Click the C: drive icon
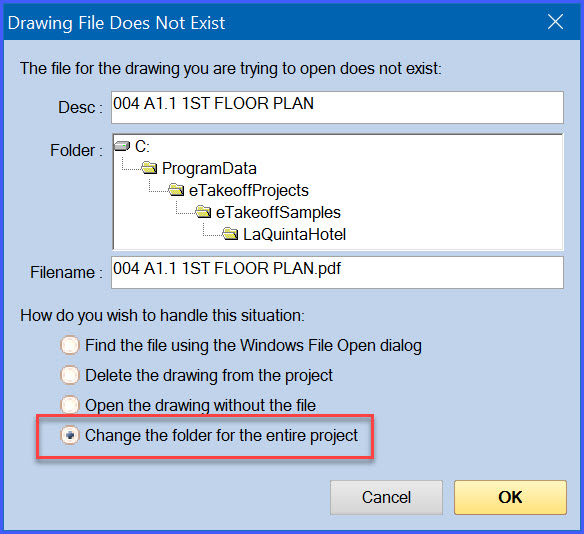The image size is (584, 534). pyautogui.click(x=122, y=146)
